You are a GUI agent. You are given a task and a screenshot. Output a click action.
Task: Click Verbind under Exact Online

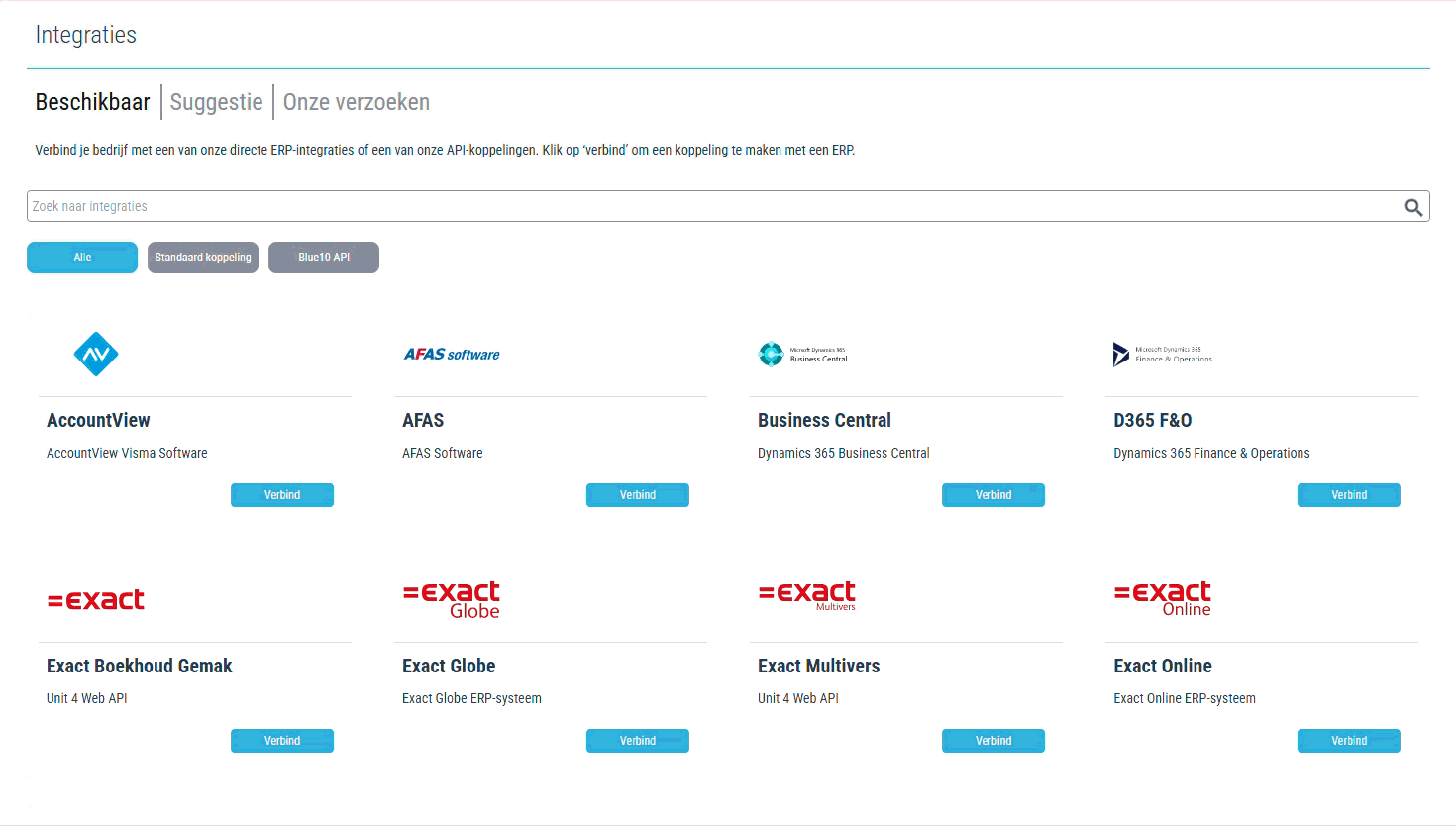click(1349, 741)
